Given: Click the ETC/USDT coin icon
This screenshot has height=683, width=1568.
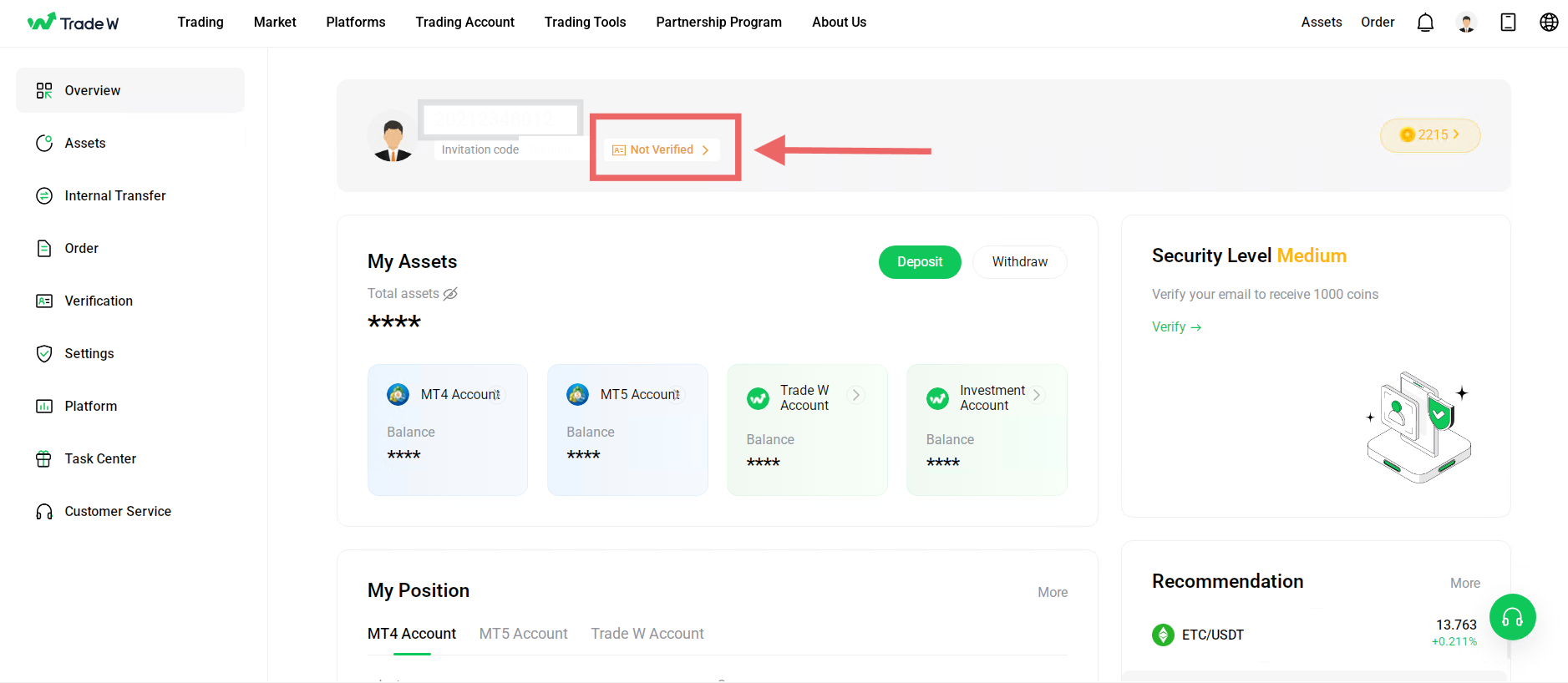Looking at the screenshot, I should coord(1163,635).
